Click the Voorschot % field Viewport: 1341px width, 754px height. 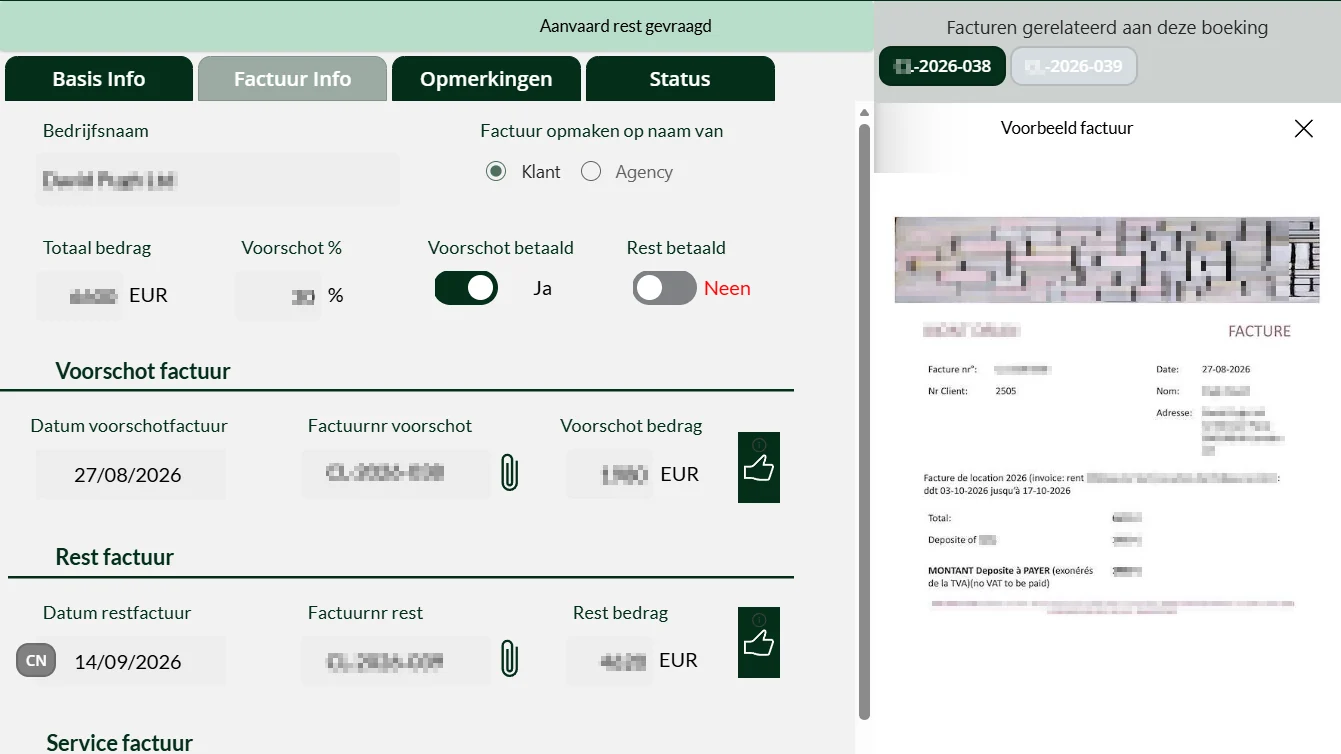point(279,295)
